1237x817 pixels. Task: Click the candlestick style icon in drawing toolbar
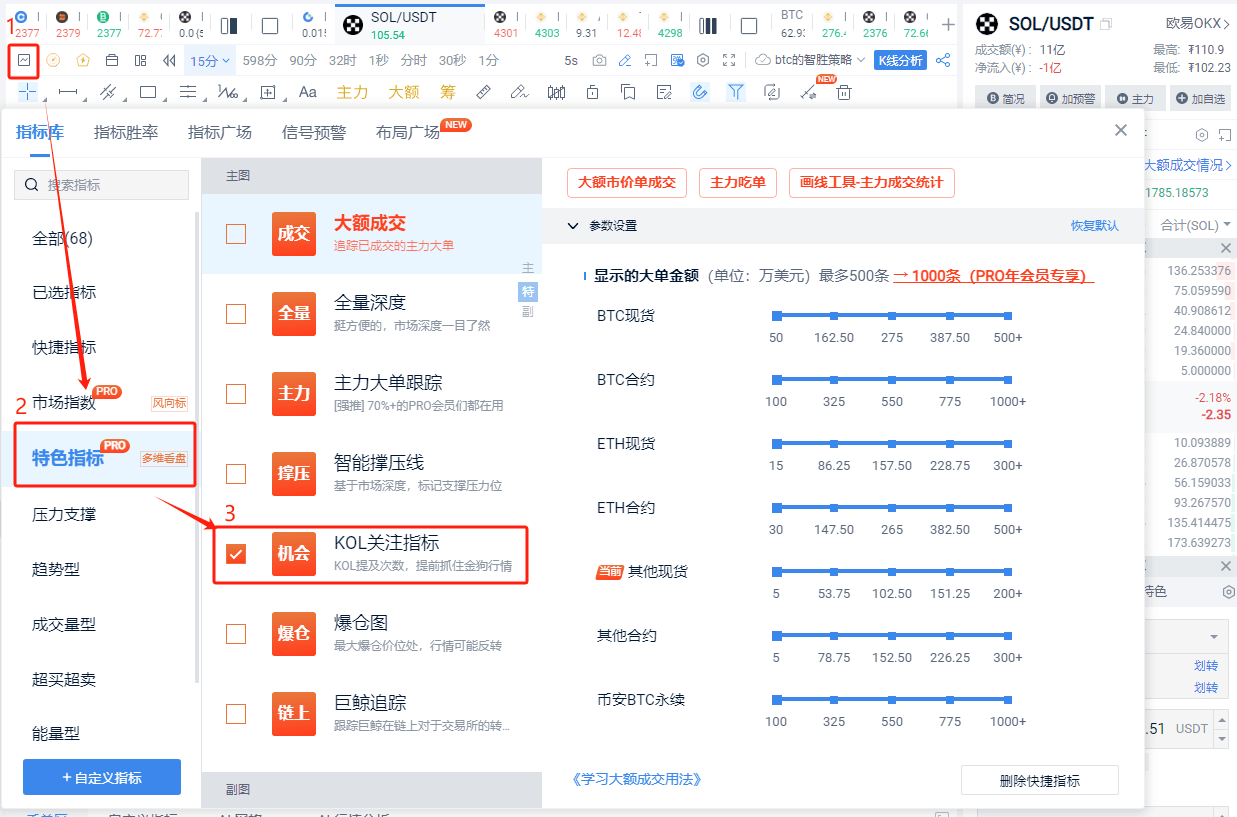pos(556,92)
